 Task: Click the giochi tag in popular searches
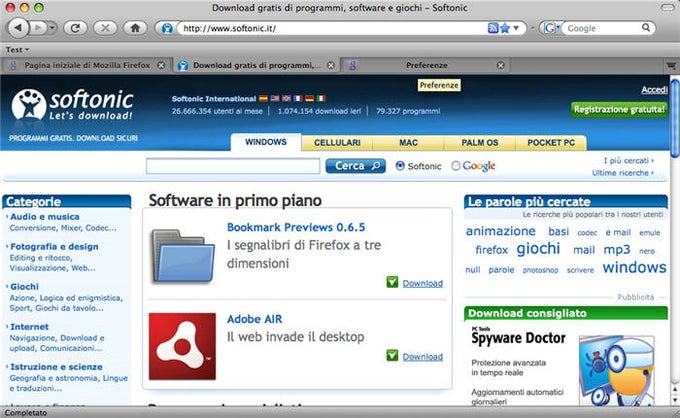coord(538,248)
